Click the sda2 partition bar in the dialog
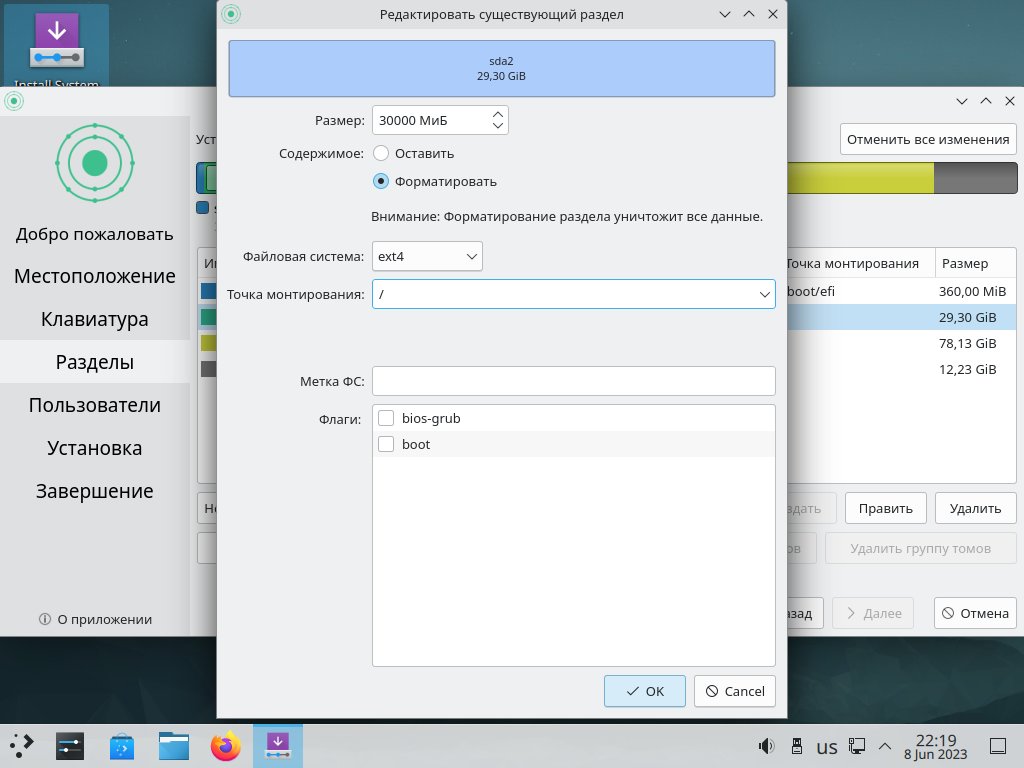Viewport: 1024px width, 768px height. pyautogui.click(x=502, y=69)
